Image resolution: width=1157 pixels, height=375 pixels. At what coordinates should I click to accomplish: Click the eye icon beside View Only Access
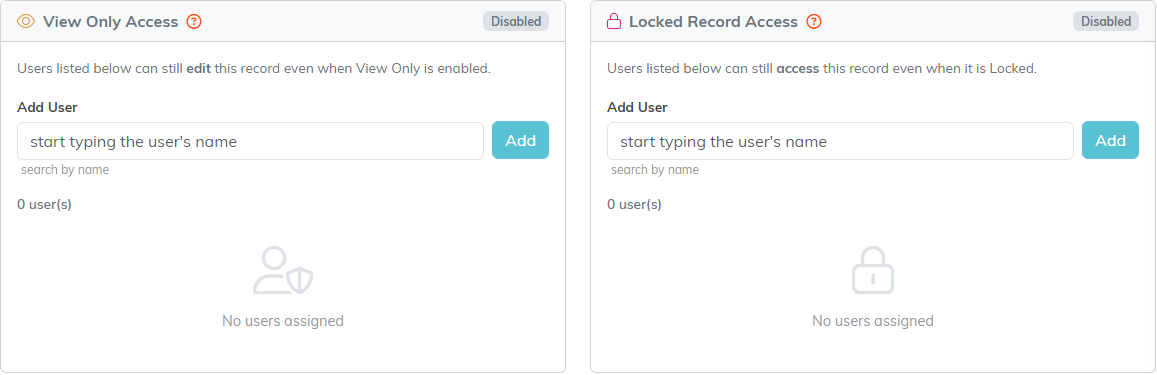(x=26, y=21)
